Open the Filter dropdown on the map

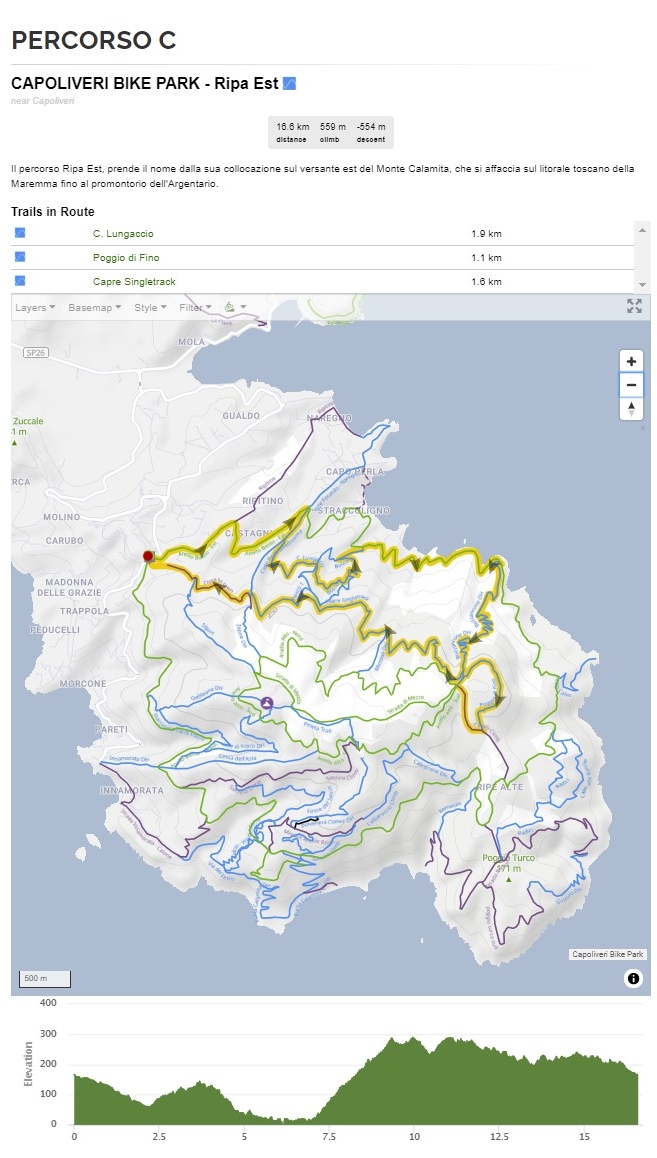pos(196,307)
